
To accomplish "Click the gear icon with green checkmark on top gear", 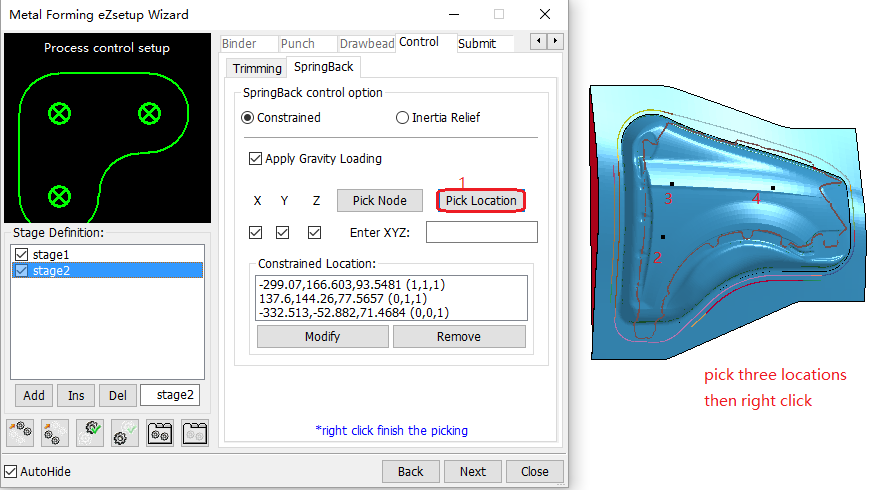I will point(90,433).
